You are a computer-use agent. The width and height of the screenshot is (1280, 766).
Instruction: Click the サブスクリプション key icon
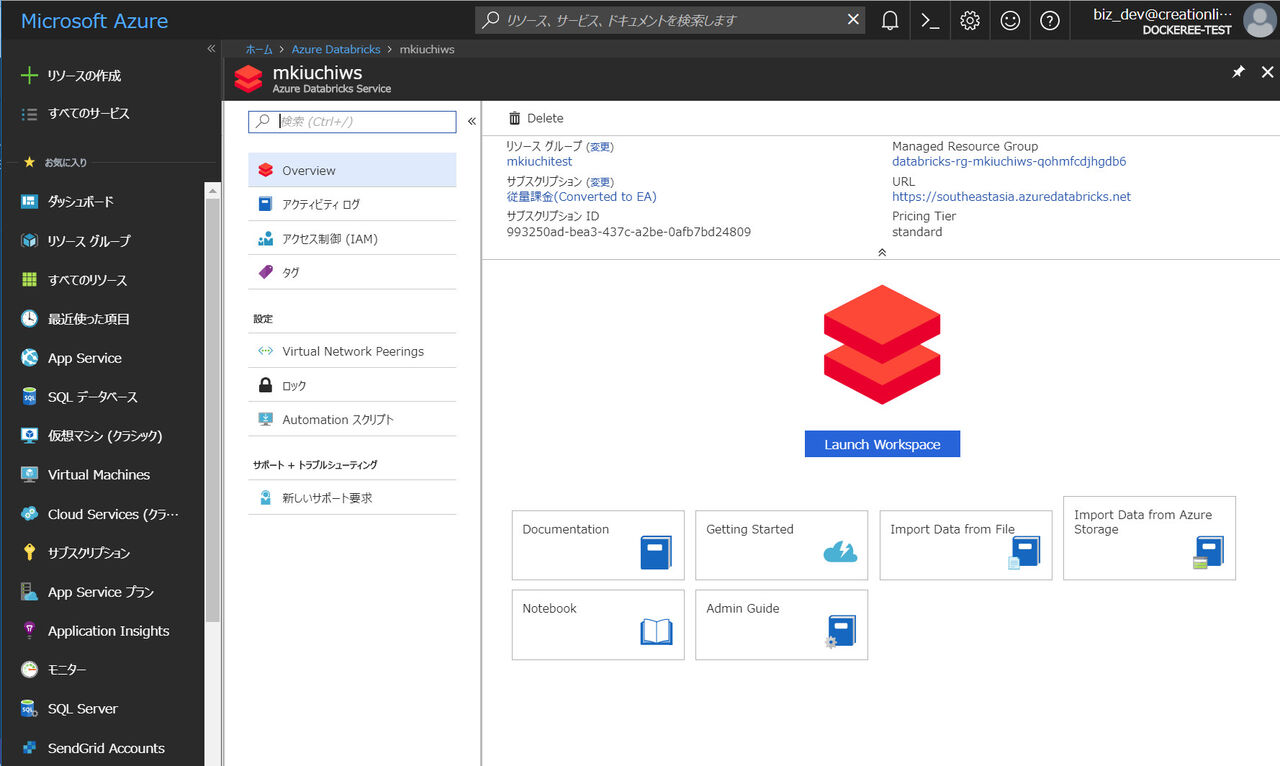[29, 553]
